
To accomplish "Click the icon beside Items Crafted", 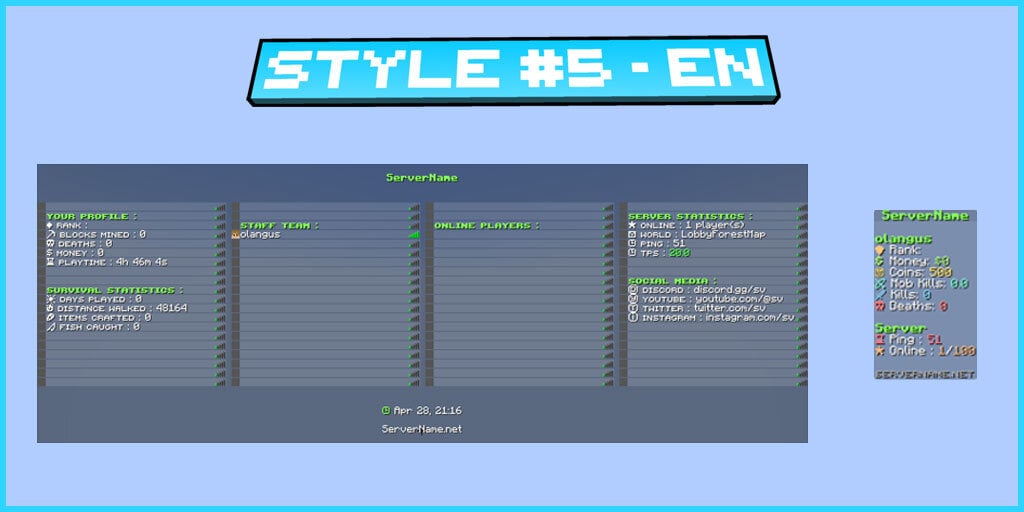I will point(50,317).
